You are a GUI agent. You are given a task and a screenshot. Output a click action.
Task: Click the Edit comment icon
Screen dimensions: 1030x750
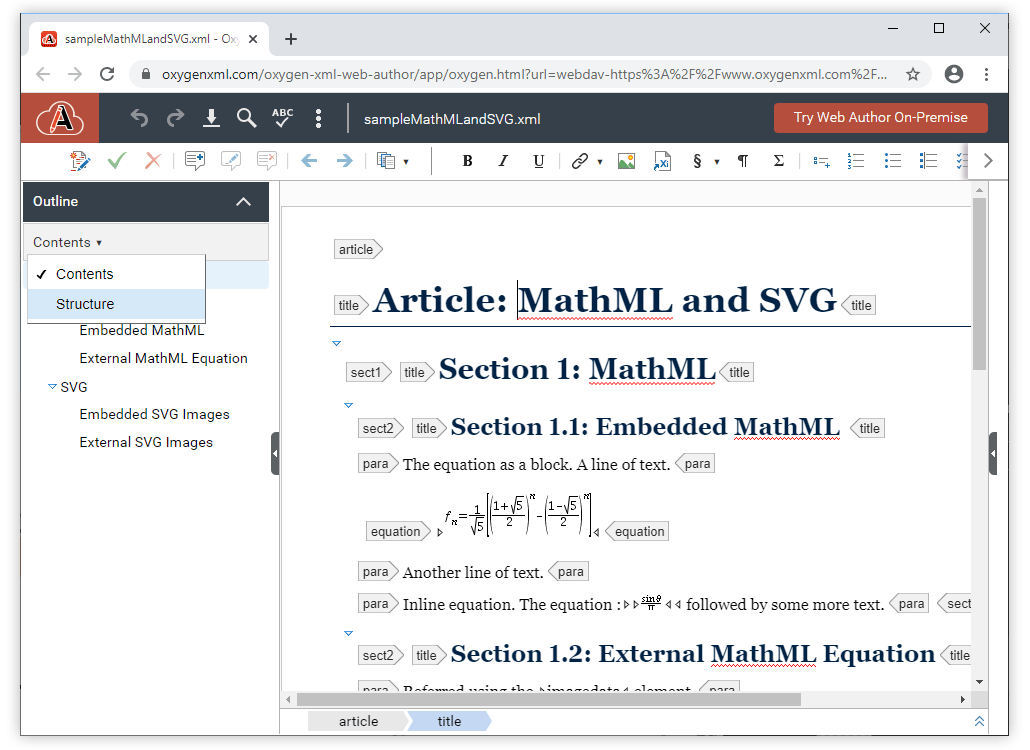[x=231, y=160]
